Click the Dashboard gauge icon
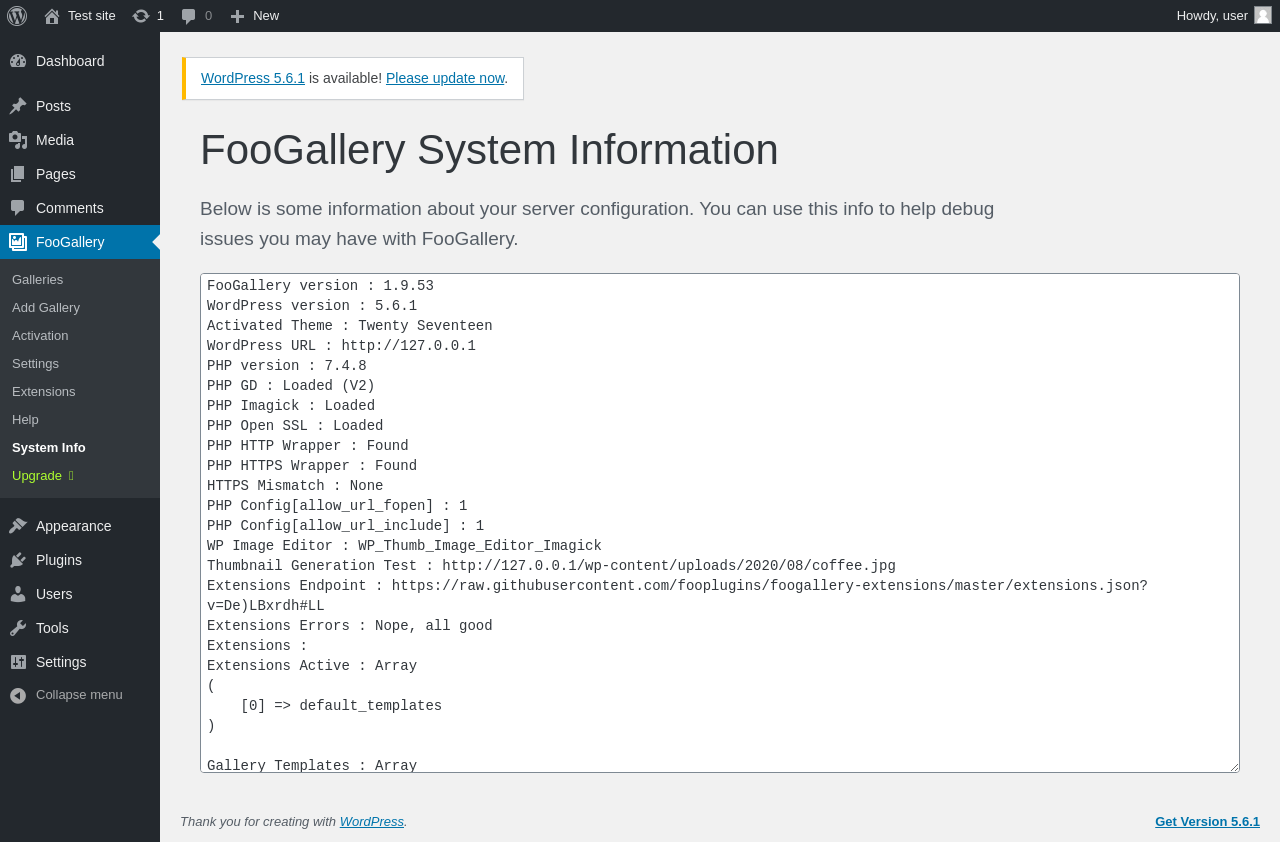Image resolution: width=1280 pixels, height=842 pixels. point(18,61)
